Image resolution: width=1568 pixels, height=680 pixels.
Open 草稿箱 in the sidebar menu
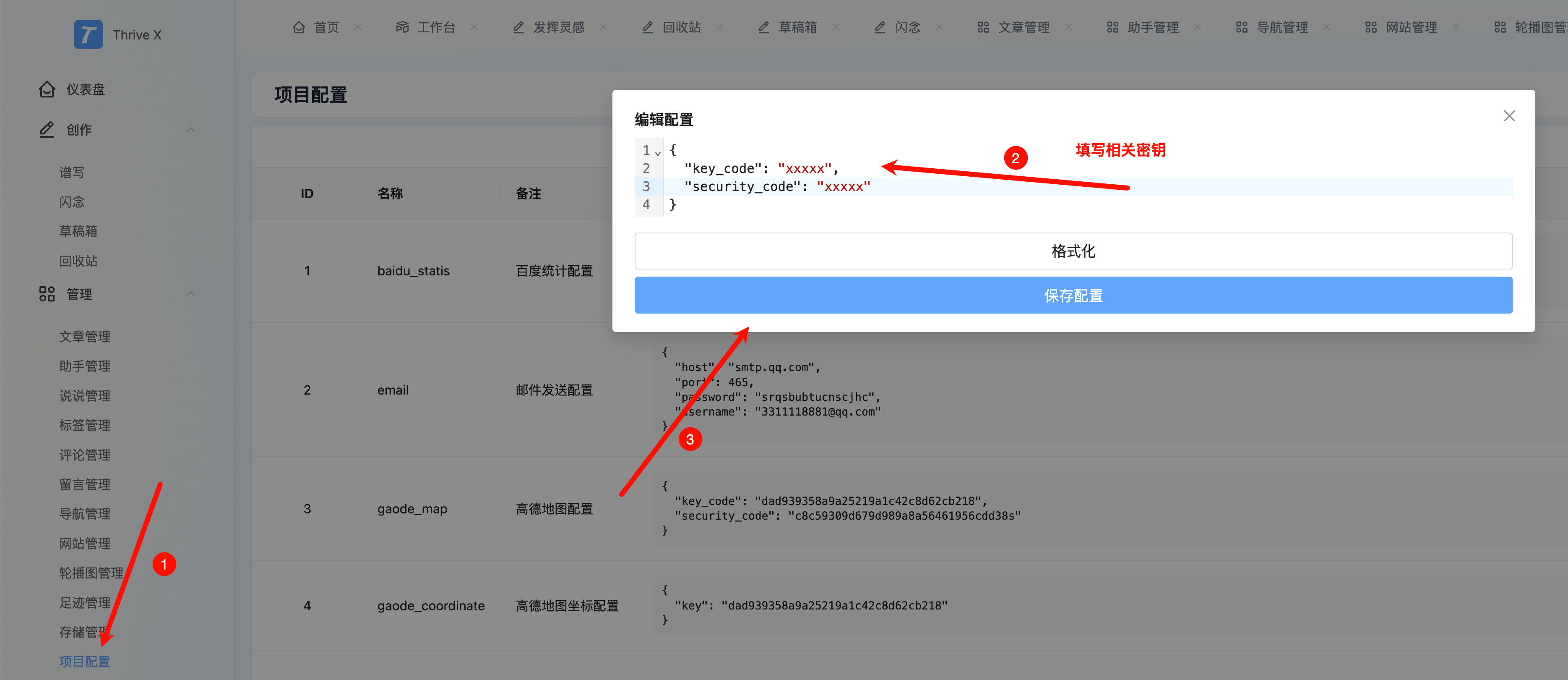78,232
